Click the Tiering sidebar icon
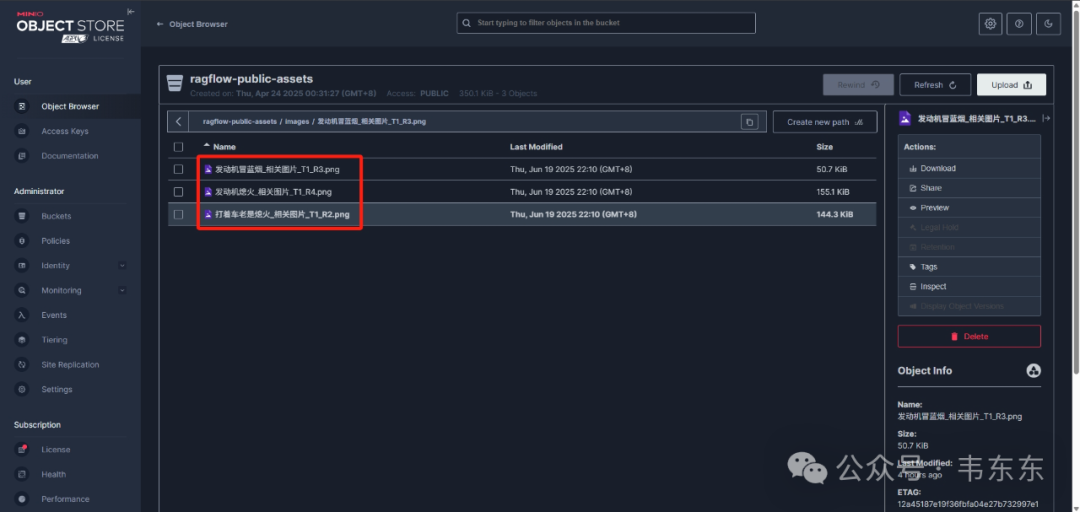This screenshot has height=512, width=1080. pyautogui.click(x=22, y=340)
